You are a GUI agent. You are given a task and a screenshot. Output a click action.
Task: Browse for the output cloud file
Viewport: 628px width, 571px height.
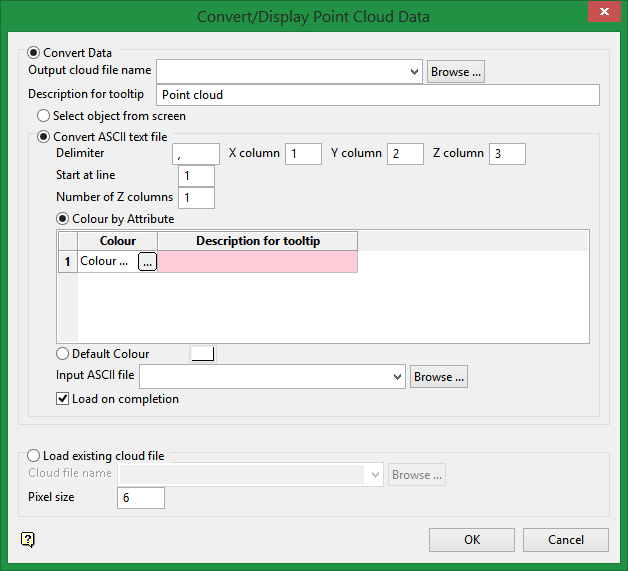pos(456,72)
